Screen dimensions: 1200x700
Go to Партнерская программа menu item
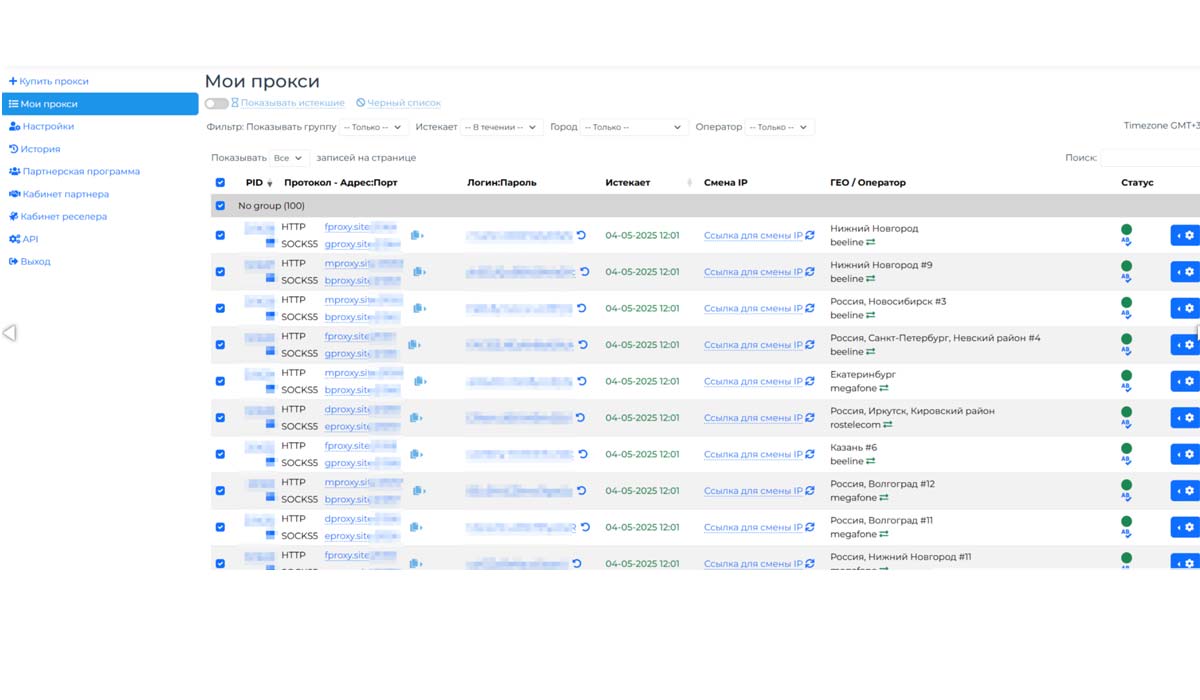(81, 172)
